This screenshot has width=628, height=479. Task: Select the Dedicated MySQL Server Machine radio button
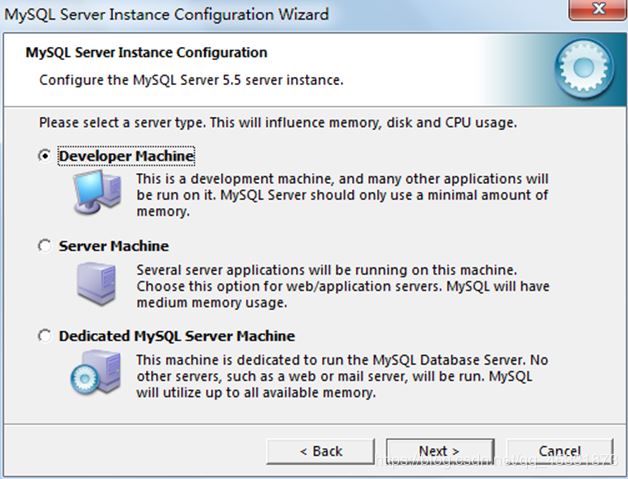pos(44,336)
